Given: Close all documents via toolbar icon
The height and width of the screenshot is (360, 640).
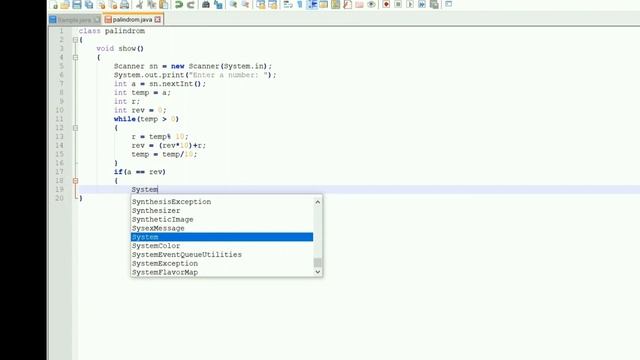Looking at the screenshot, I should point(113,4).
